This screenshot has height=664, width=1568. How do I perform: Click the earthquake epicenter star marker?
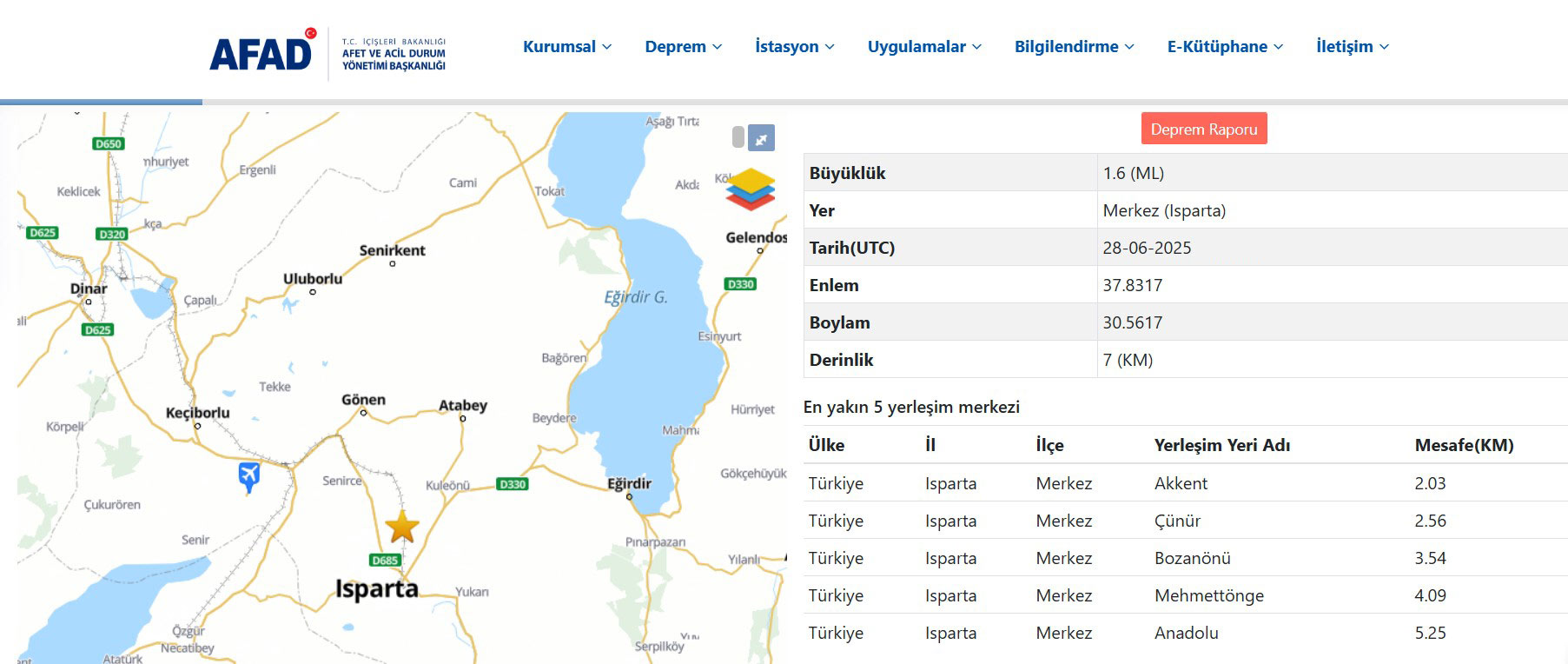402,527
